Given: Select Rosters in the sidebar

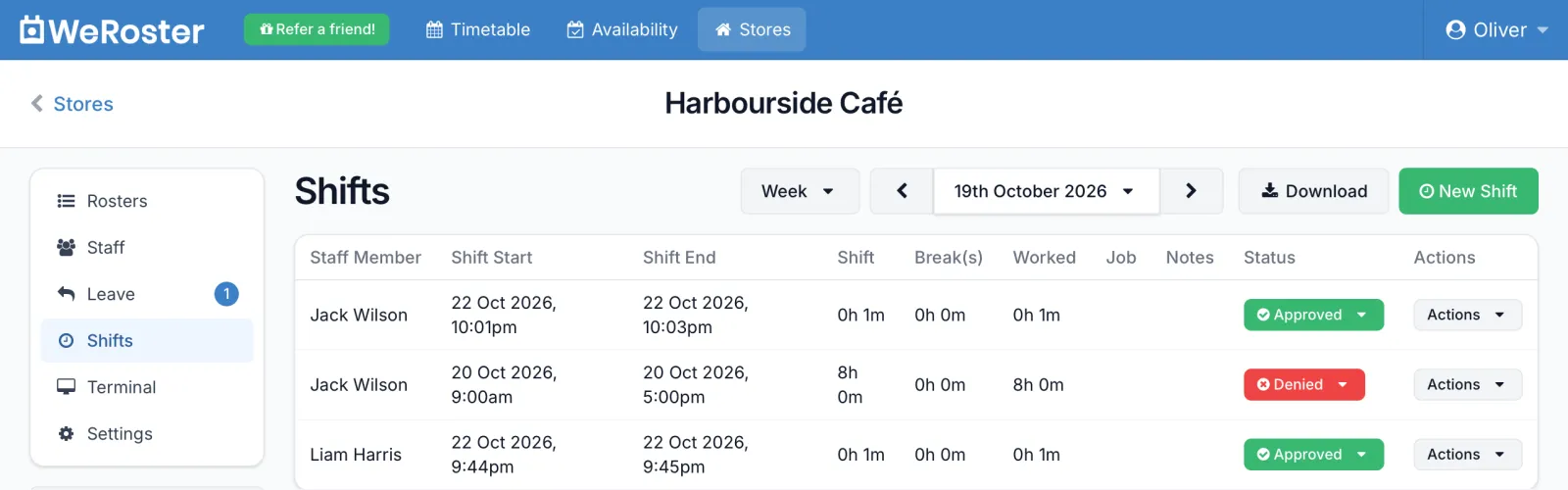Looking at the screenshot, I should tap(147, 201).
